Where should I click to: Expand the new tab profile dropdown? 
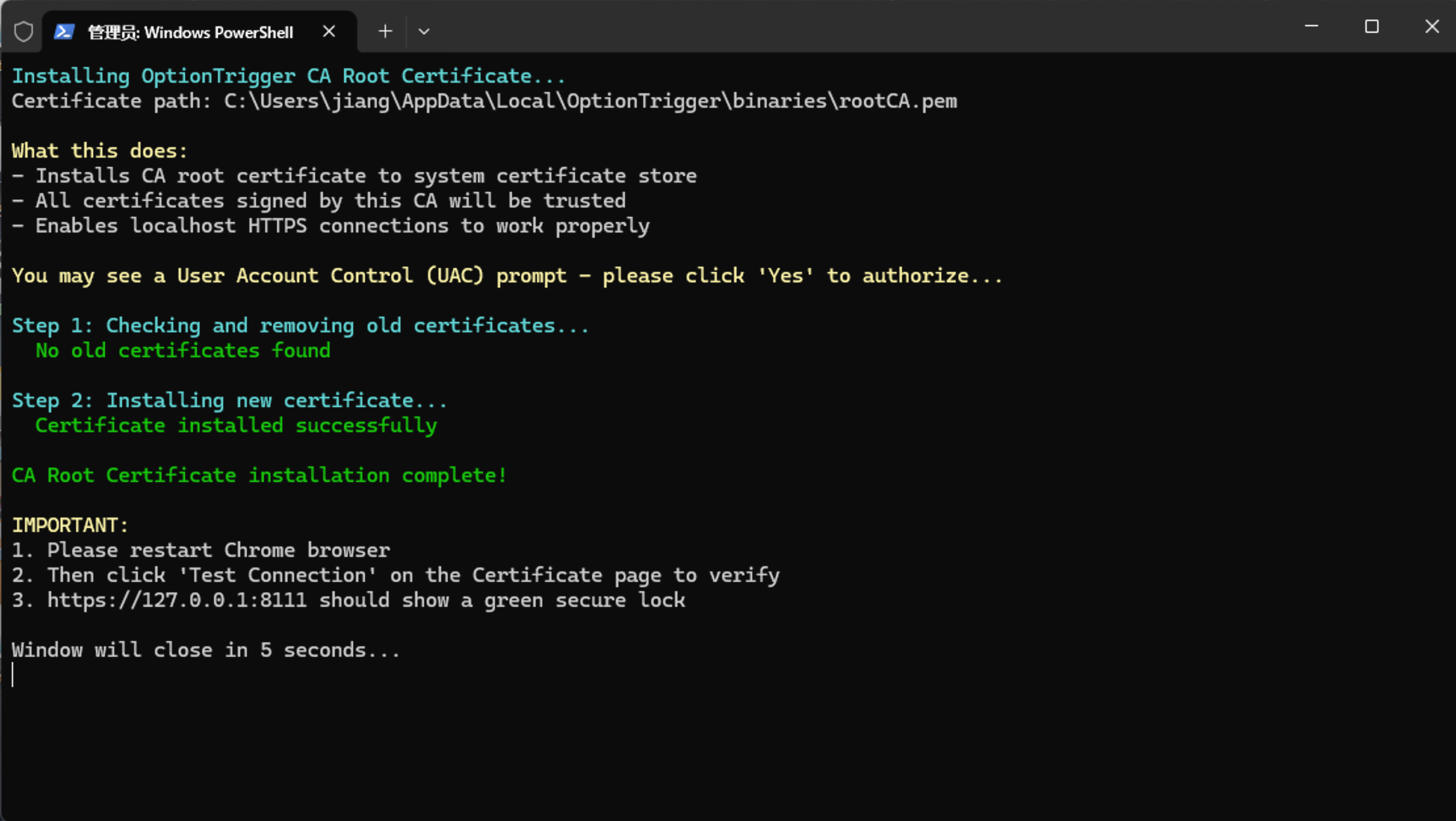pos(424,32)
